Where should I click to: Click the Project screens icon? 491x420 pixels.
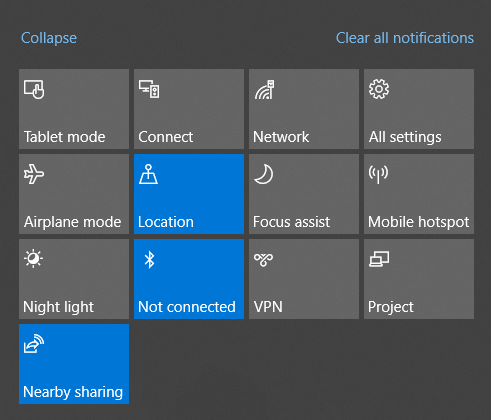pos(379,259)
